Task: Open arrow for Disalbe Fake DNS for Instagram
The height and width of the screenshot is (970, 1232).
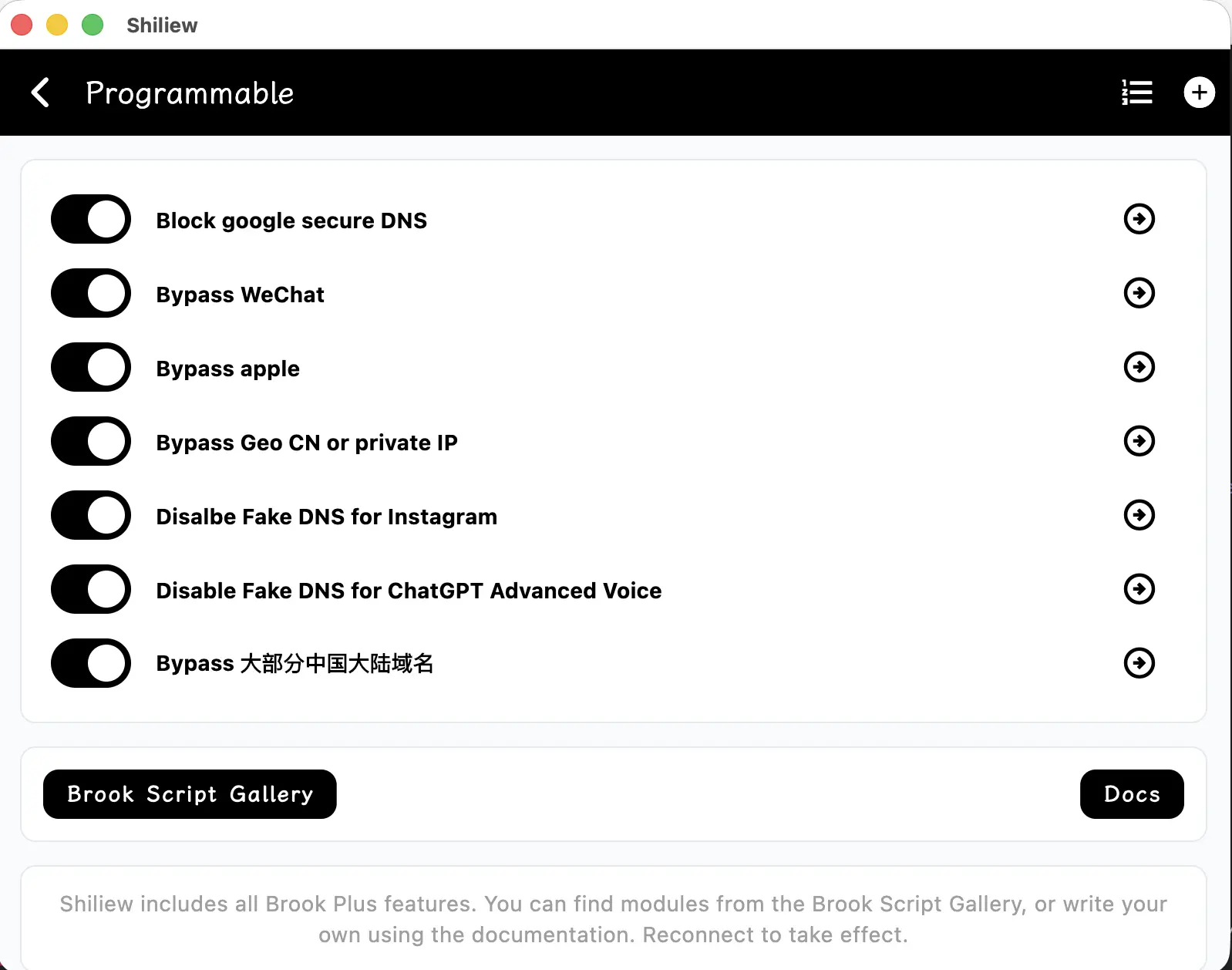Action: (x=1139, y=515)
